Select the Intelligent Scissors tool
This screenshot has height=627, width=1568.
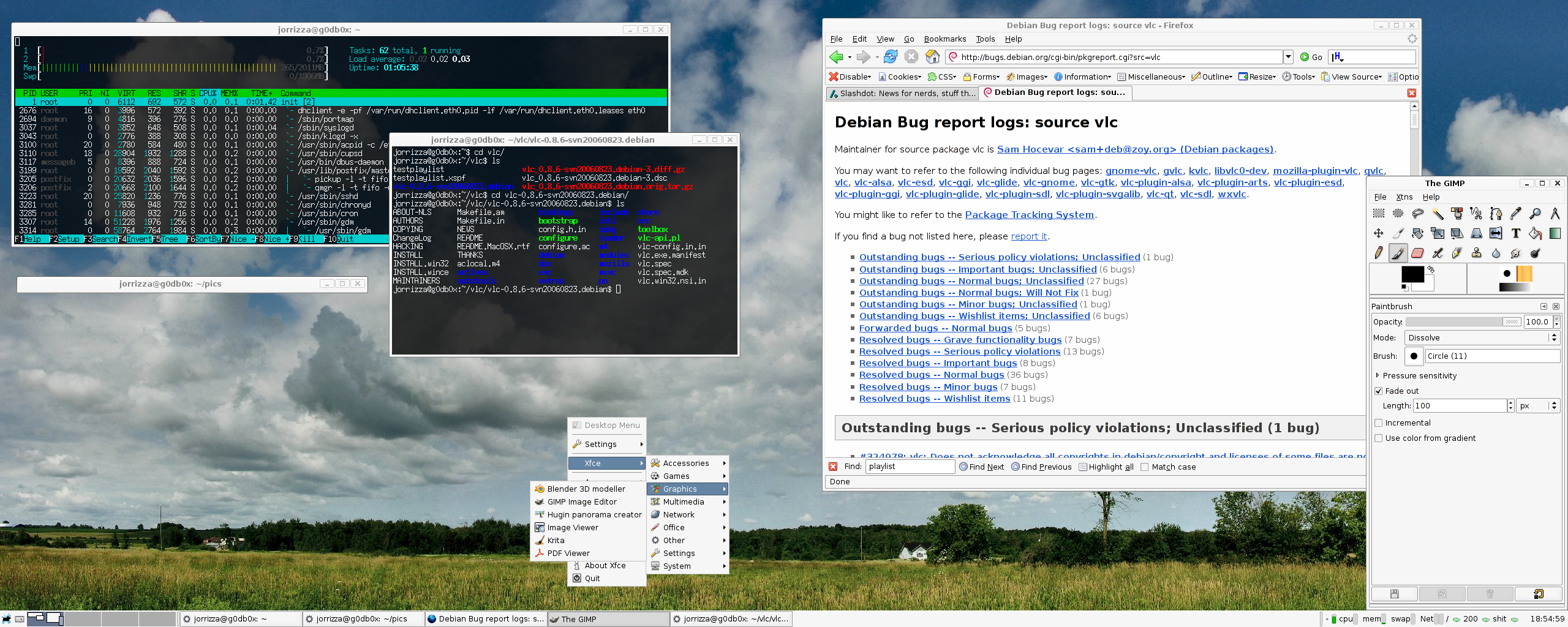[x=1477, y=214]
